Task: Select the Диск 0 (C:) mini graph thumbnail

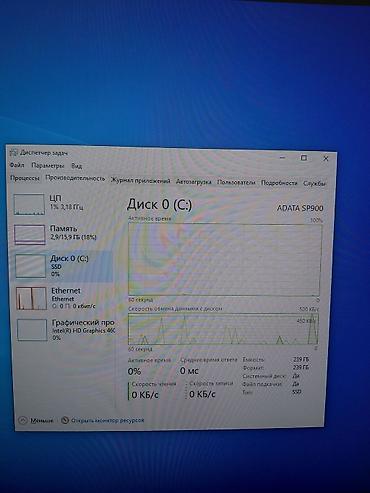Action: coord(30,266)
